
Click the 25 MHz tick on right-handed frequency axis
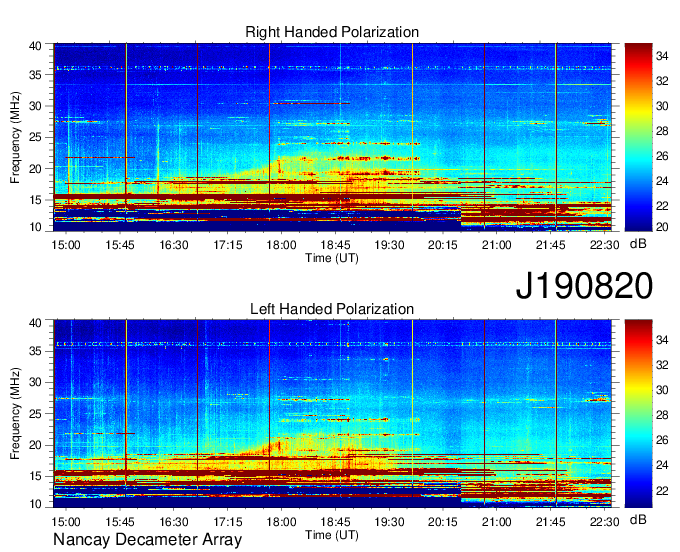(35, 137)
